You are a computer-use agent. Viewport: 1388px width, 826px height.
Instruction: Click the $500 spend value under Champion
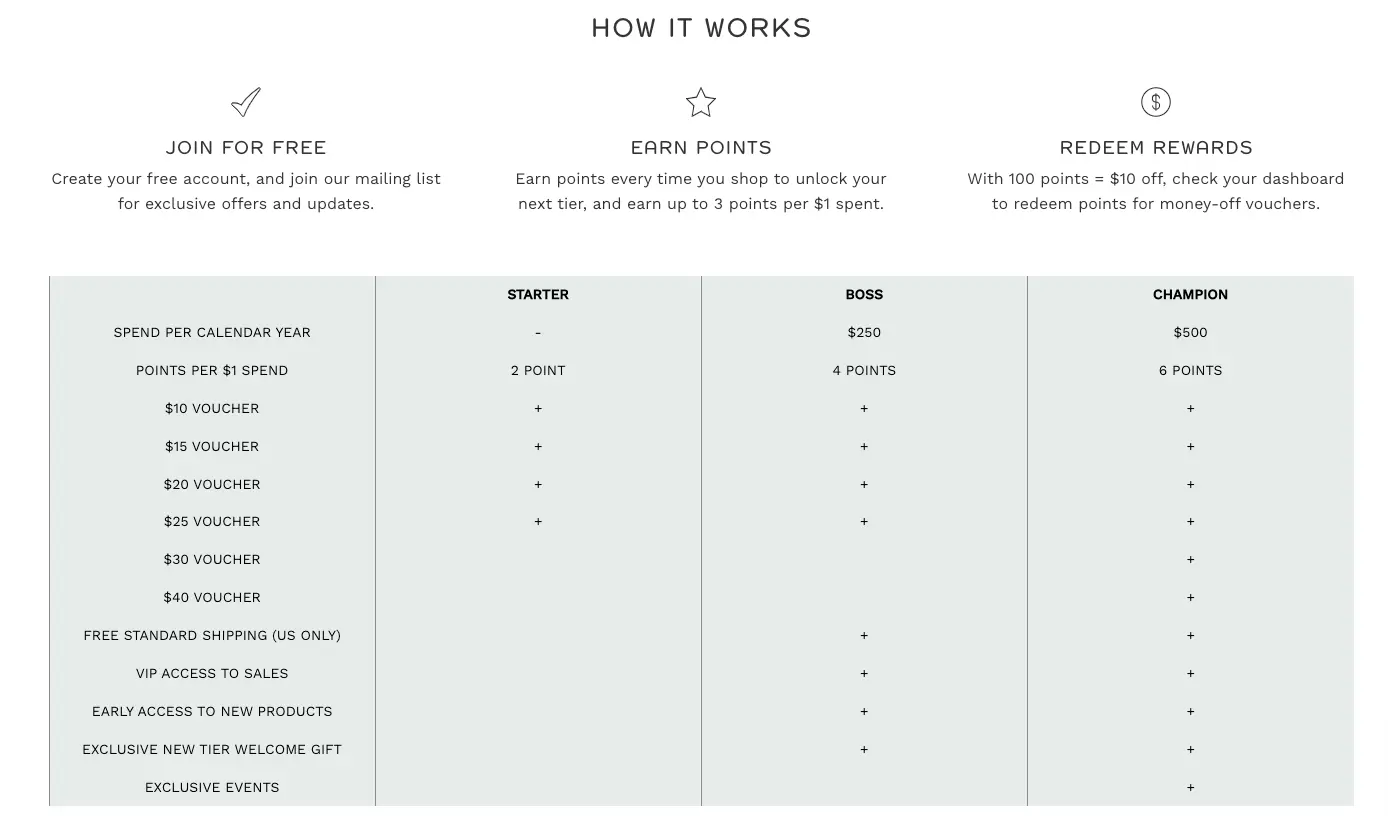click(x=1190, y=332)
